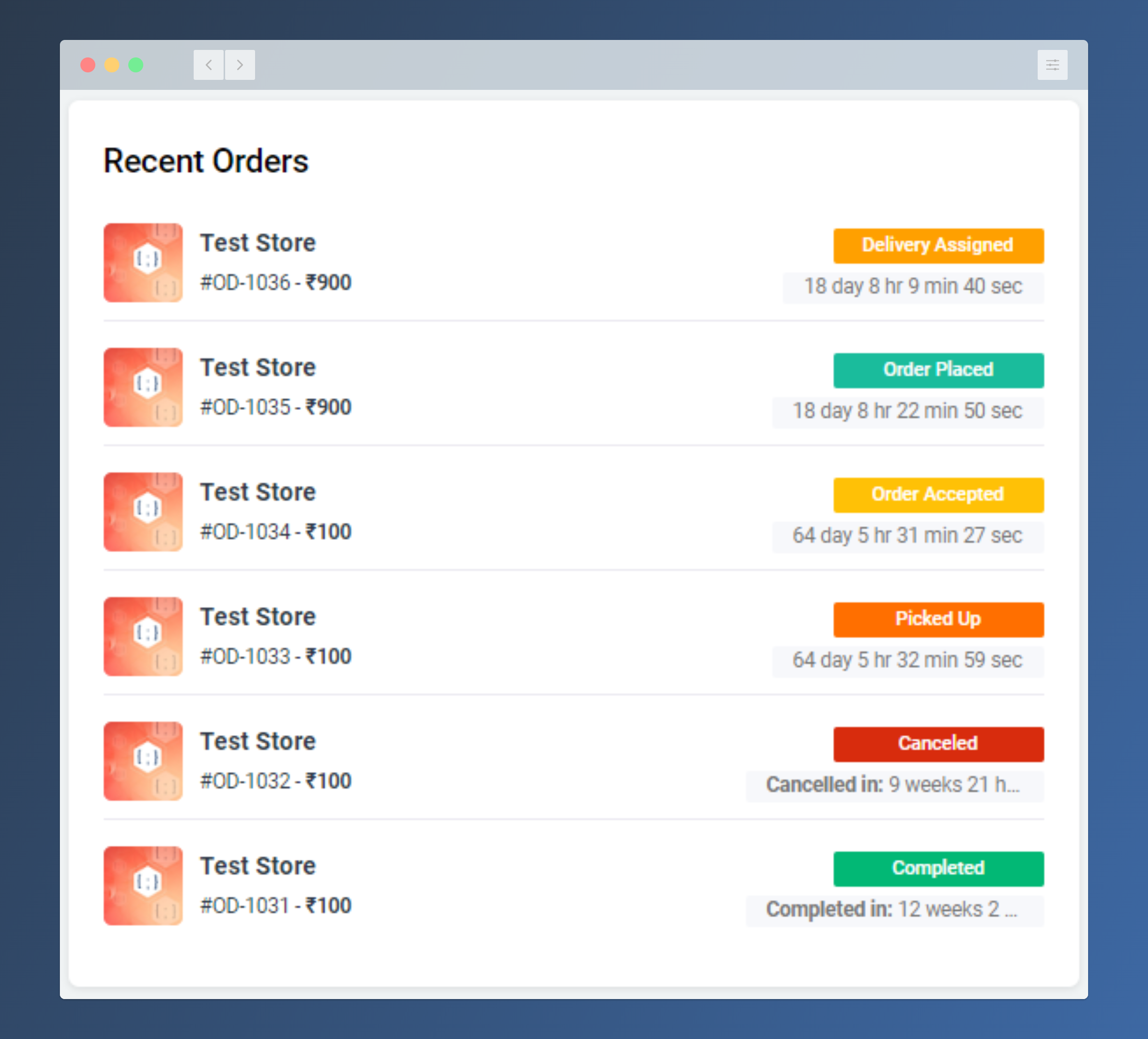
Task: Open store thumbnail for order #OD-1035
Action: (143, 387)
